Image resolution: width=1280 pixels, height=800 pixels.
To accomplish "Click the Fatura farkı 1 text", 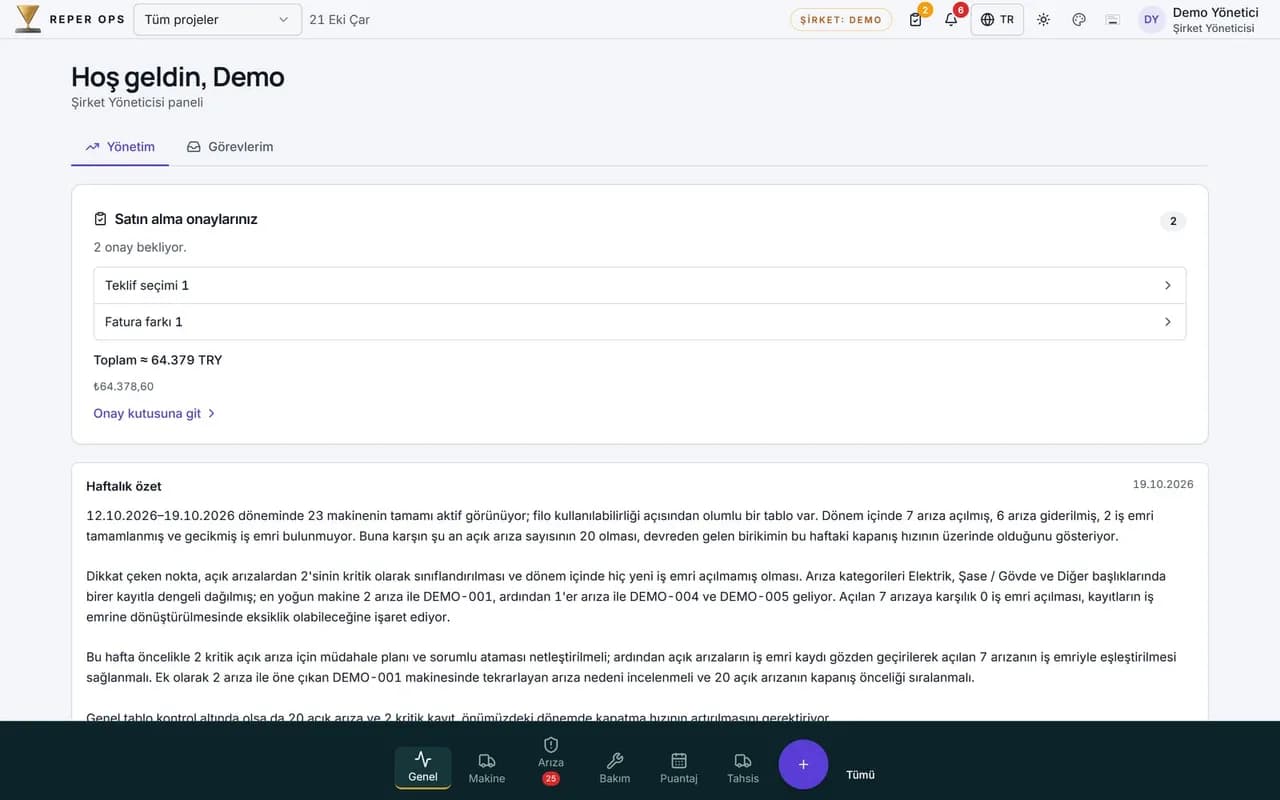I will tap(144, 322).
